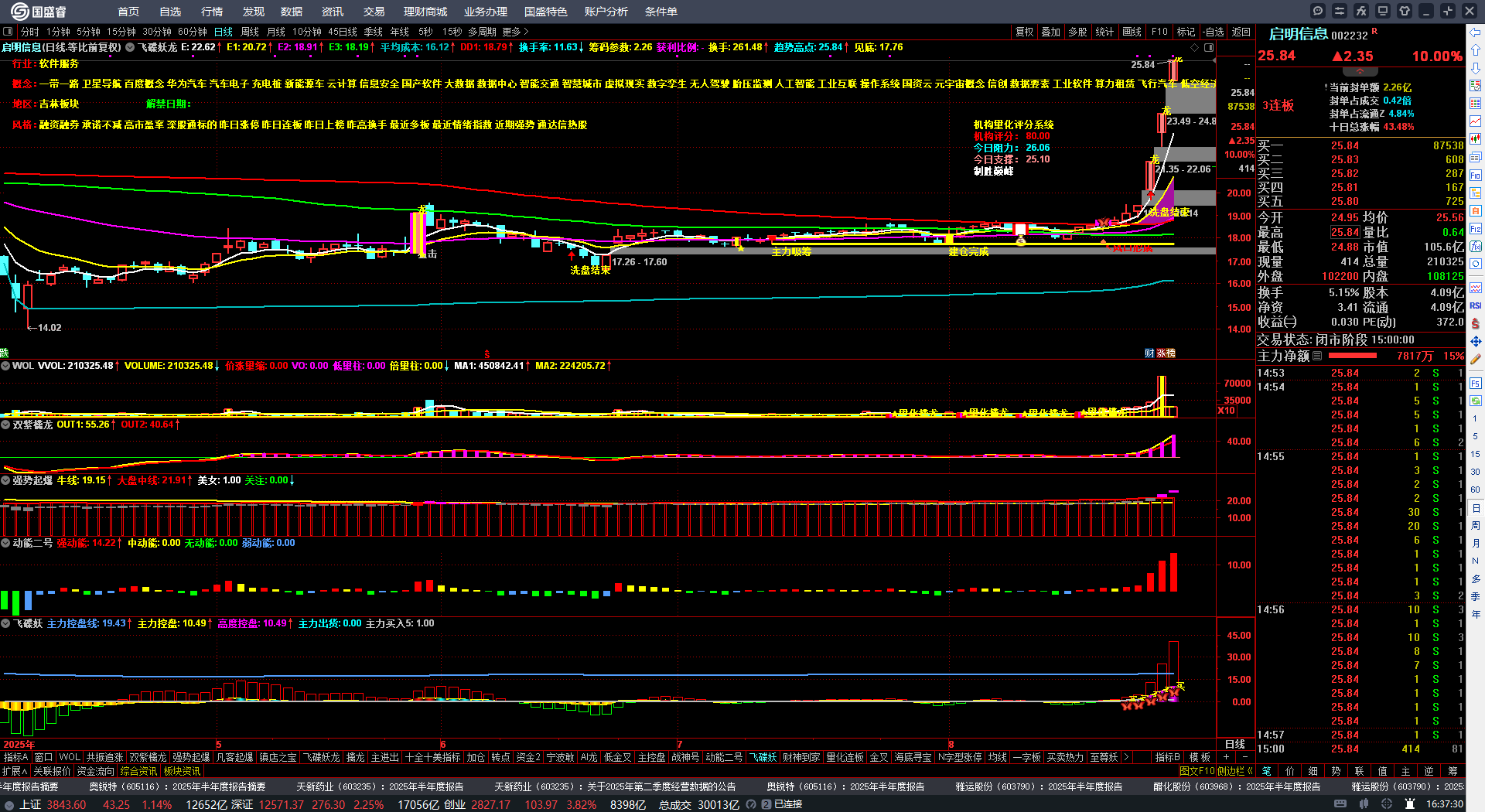Screen dimensions: 1485x812
Task: Open the settings sliders icon in title bar
Action: 1340,11
